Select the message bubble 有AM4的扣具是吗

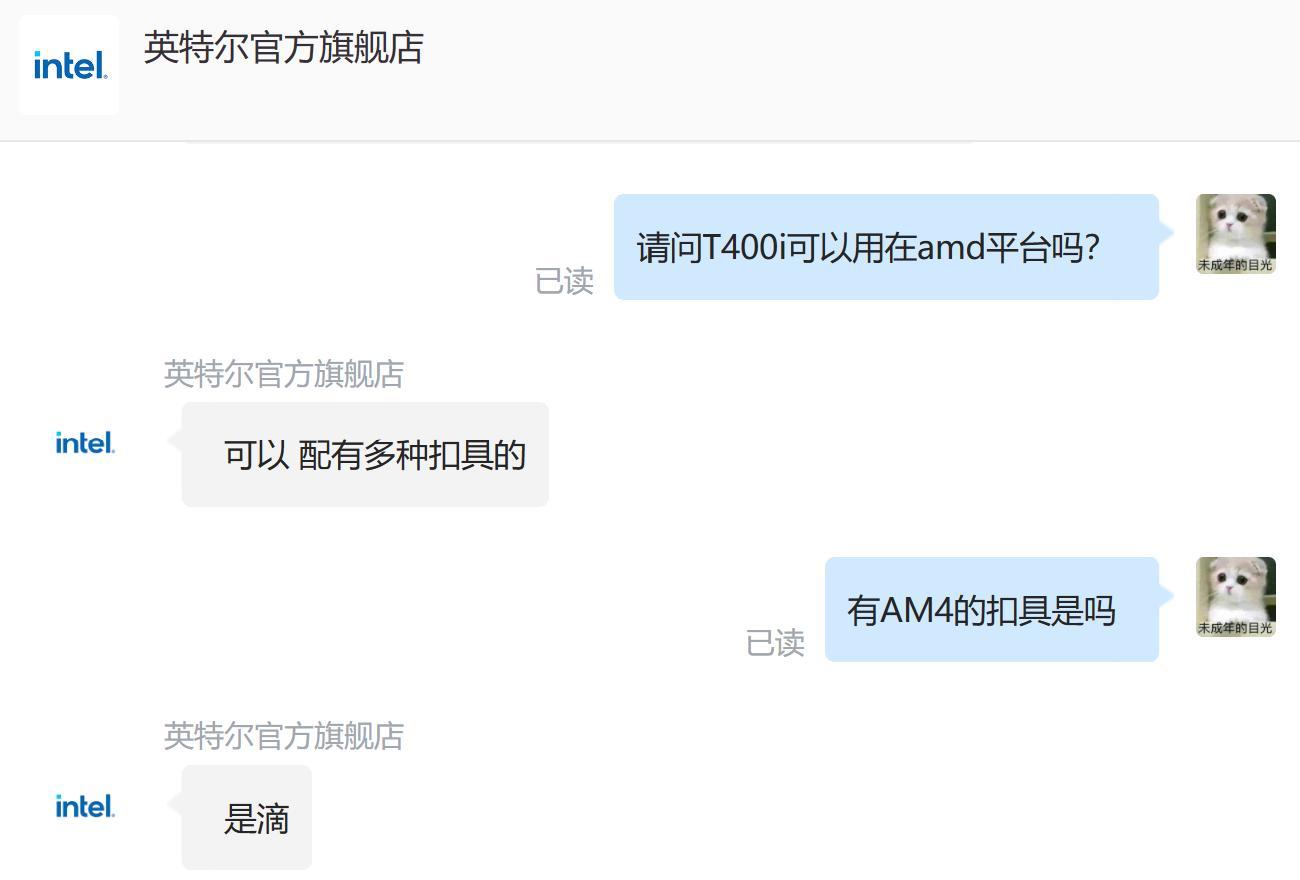click(x=992, y=610)
